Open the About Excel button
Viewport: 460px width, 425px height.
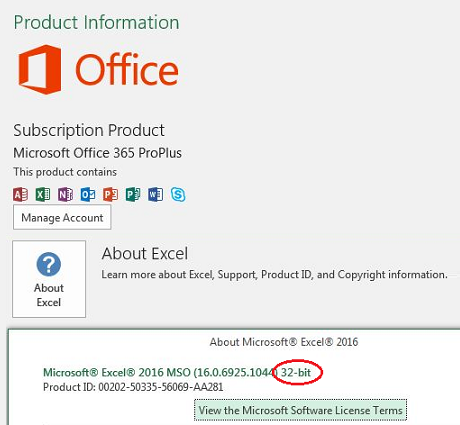pyautogui.click(x=49, y=279)
